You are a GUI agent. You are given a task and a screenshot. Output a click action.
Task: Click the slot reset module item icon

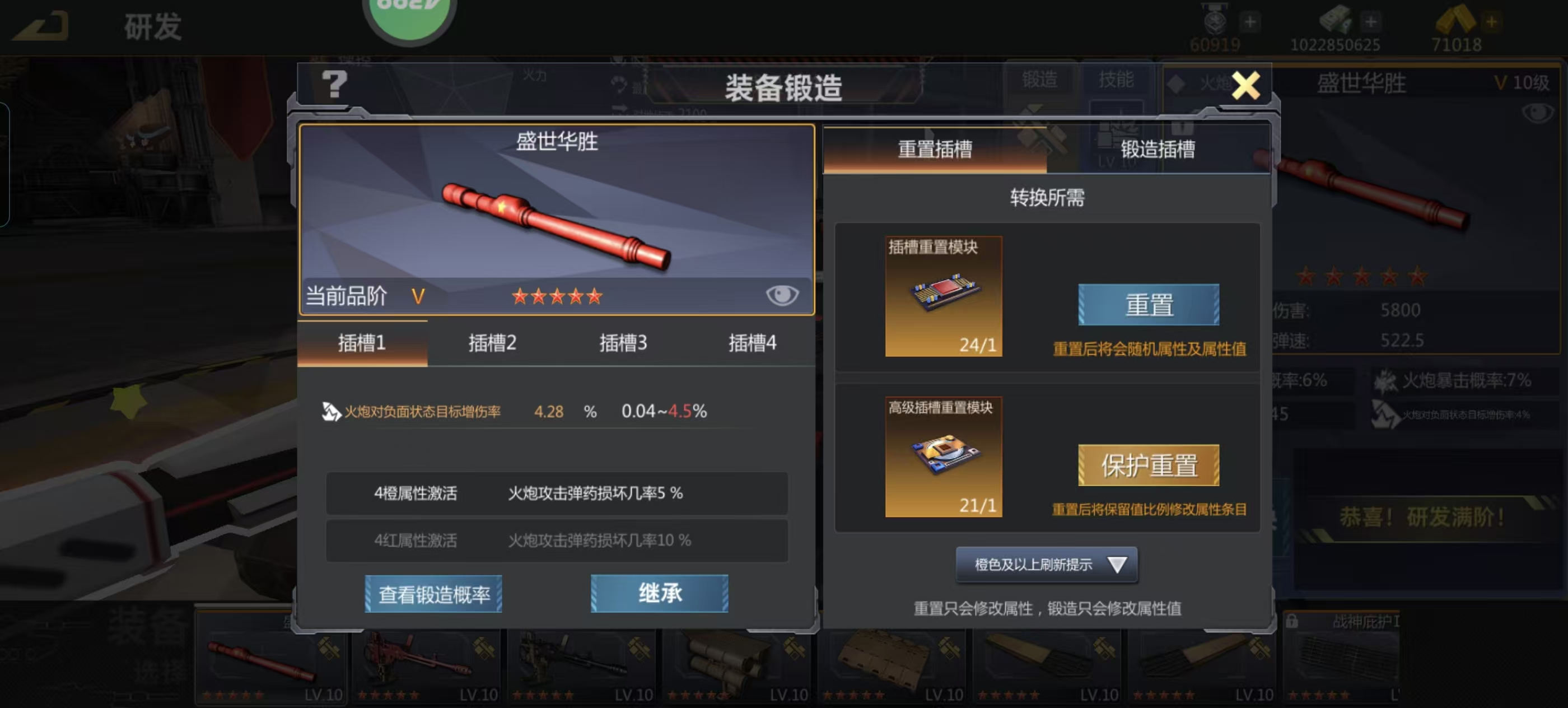tap(944, 296)
